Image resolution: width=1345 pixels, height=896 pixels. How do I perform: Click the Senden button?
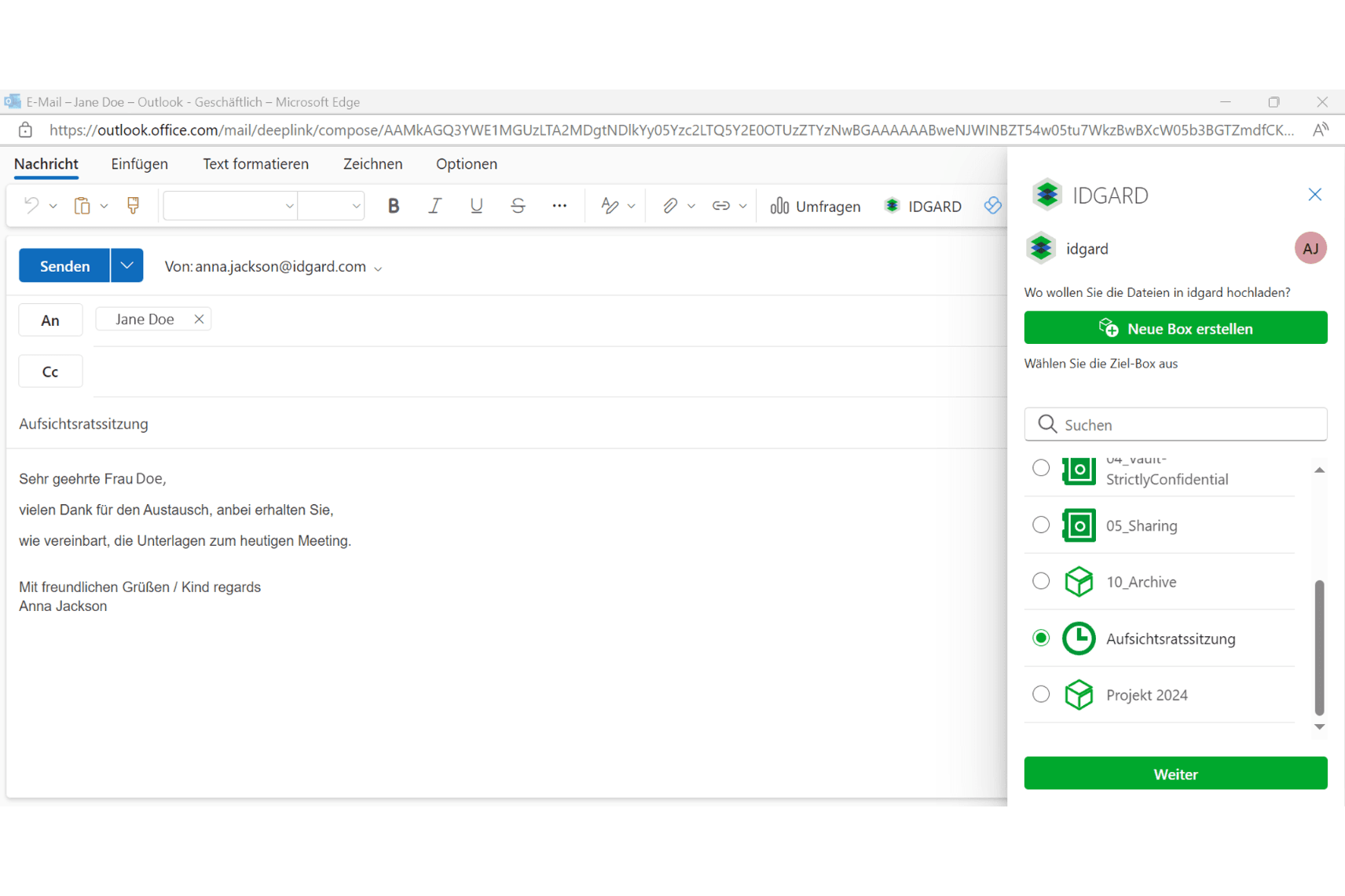[64, 265]
